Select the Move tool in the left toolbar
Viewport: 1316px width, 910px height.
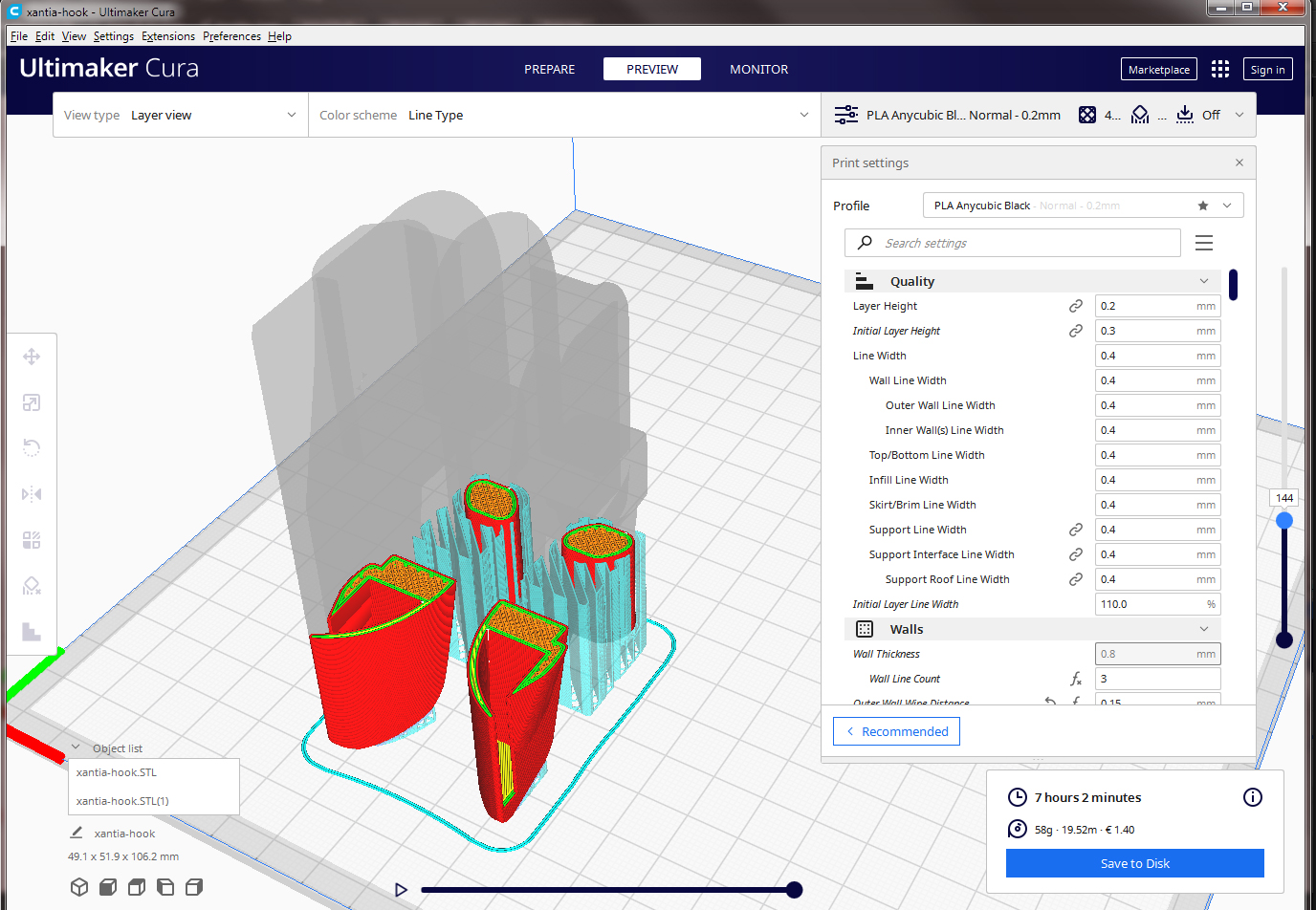[32, 357]
